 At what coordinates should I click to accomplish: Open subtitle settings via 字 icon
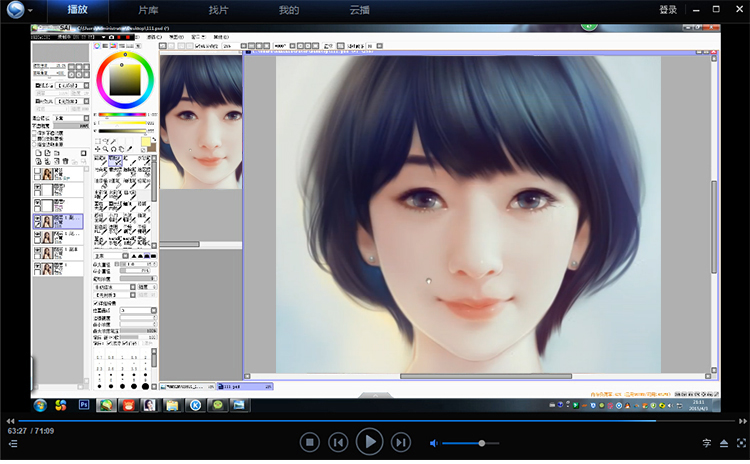point(706,443)
